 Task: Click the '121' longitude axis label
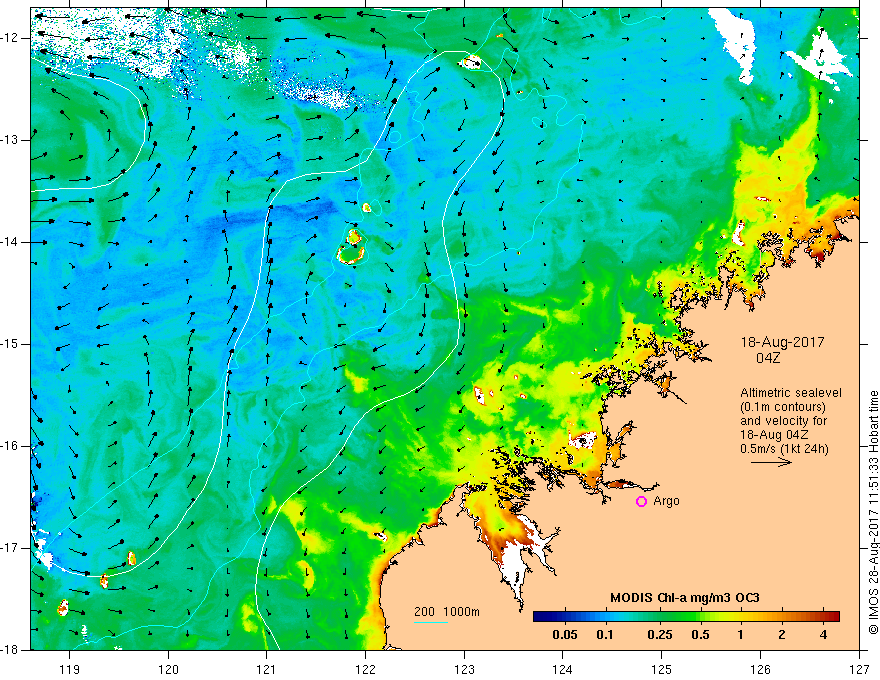266,669
